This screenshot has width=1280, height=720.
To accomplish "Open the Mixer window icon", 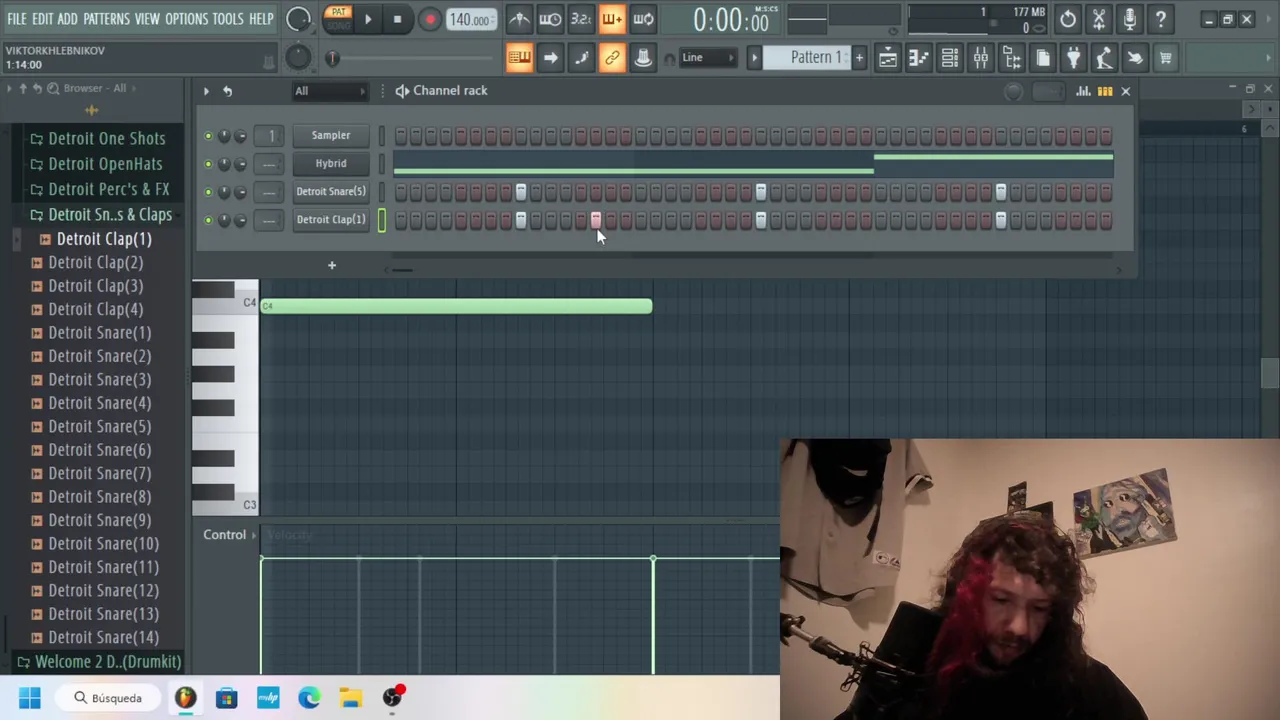I will 980,58.
